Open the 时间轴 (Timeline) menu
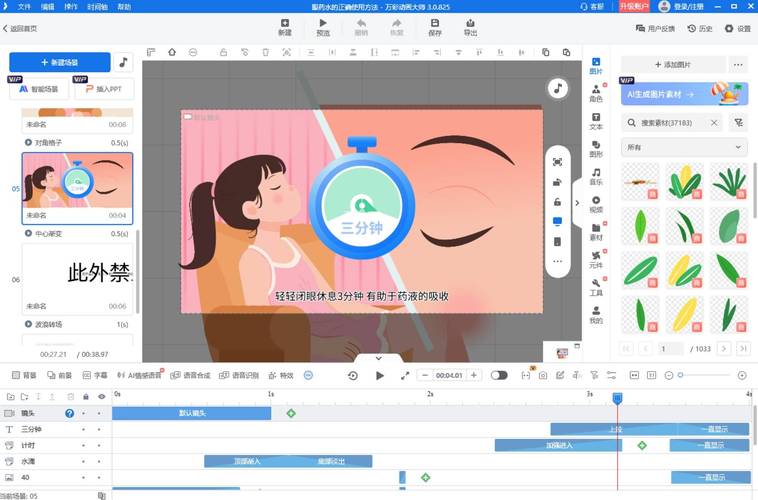The image size is (758, 500). click(x=98, y=6)
